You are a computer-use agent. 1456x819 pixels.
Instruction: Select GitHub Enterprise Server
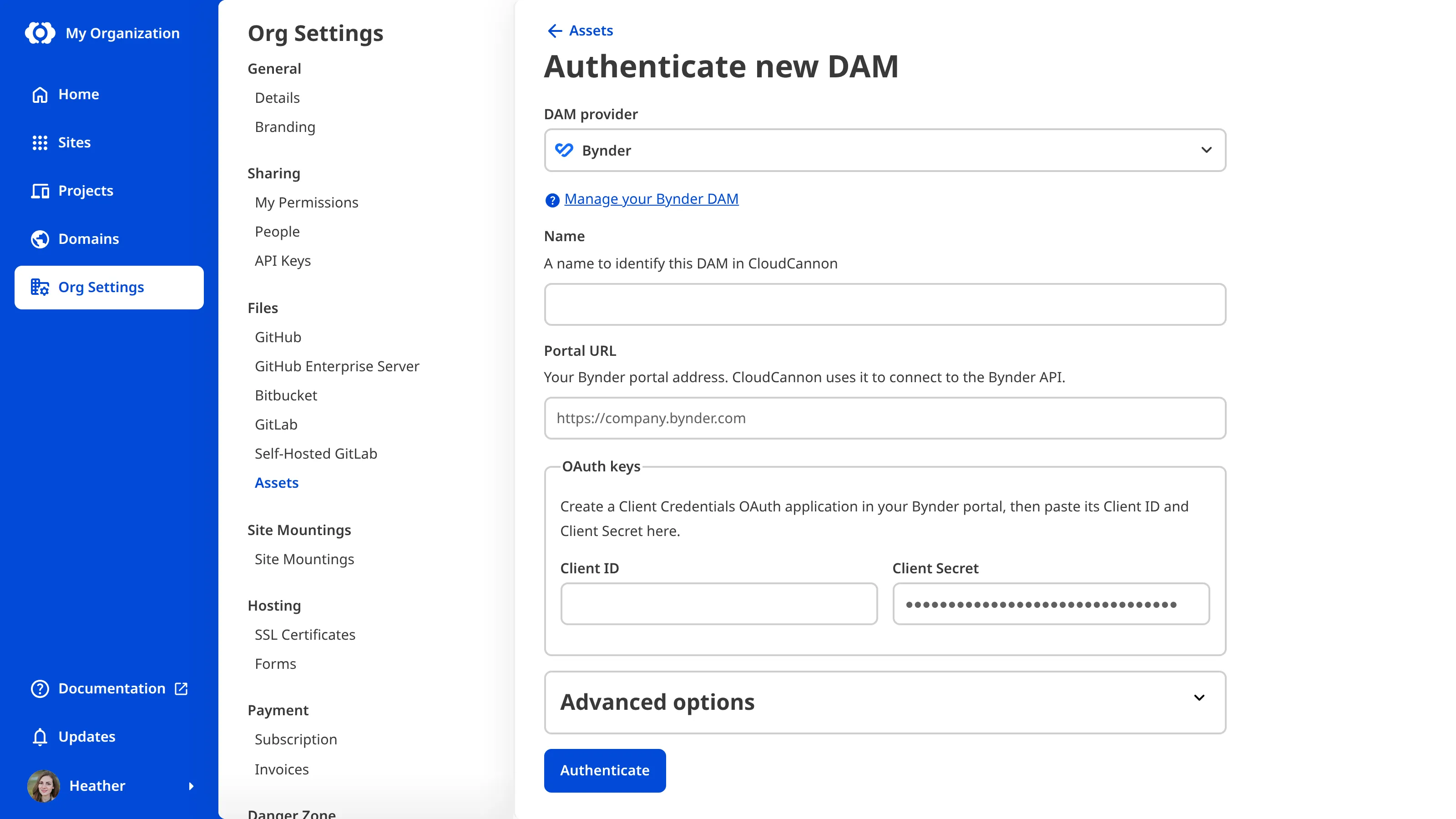(337, 366)
